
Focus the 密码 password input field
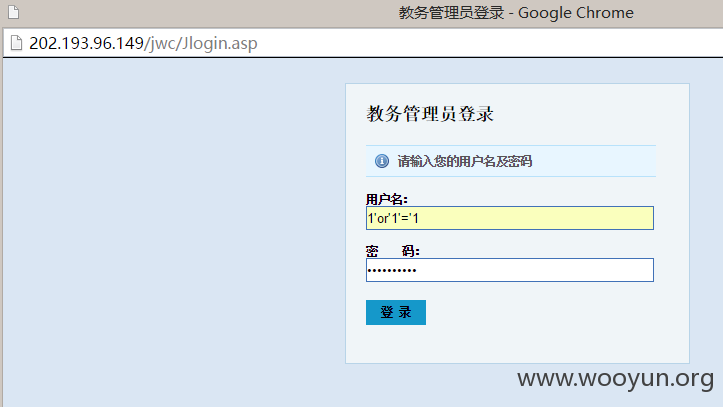pos(510,270)
